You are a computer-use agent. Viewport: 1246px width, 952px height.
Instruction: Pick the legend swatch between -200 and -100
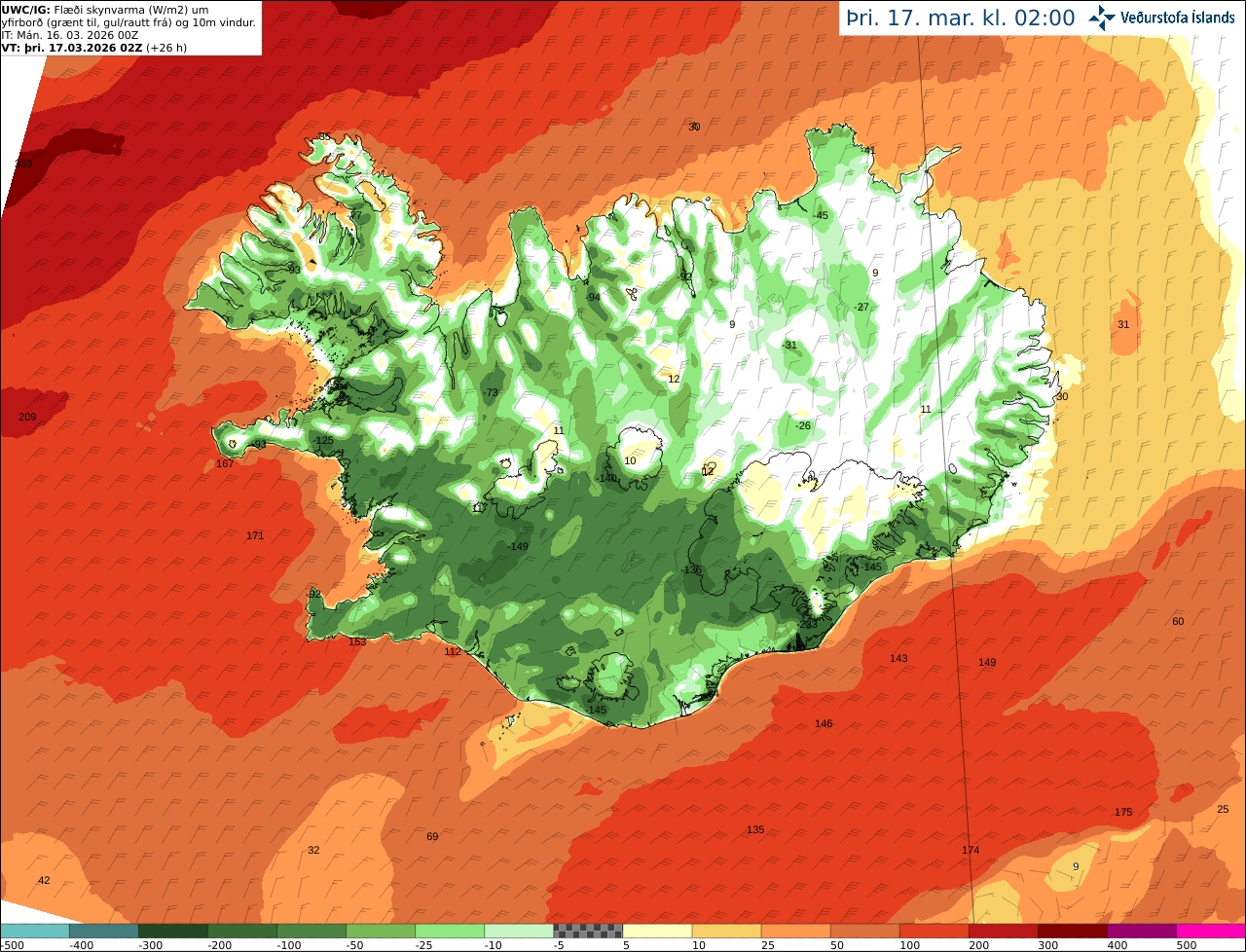point(241,931)
